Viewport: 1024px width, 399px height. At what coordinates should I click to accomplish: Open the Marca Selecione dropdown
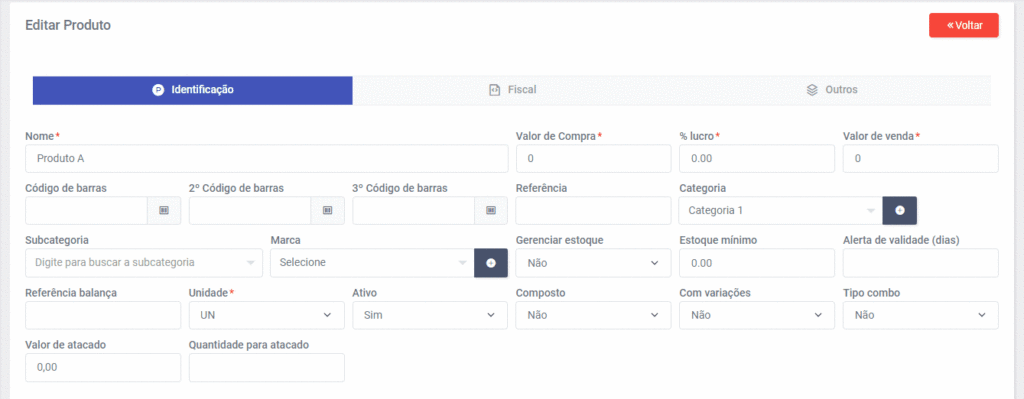coord(372,263)
